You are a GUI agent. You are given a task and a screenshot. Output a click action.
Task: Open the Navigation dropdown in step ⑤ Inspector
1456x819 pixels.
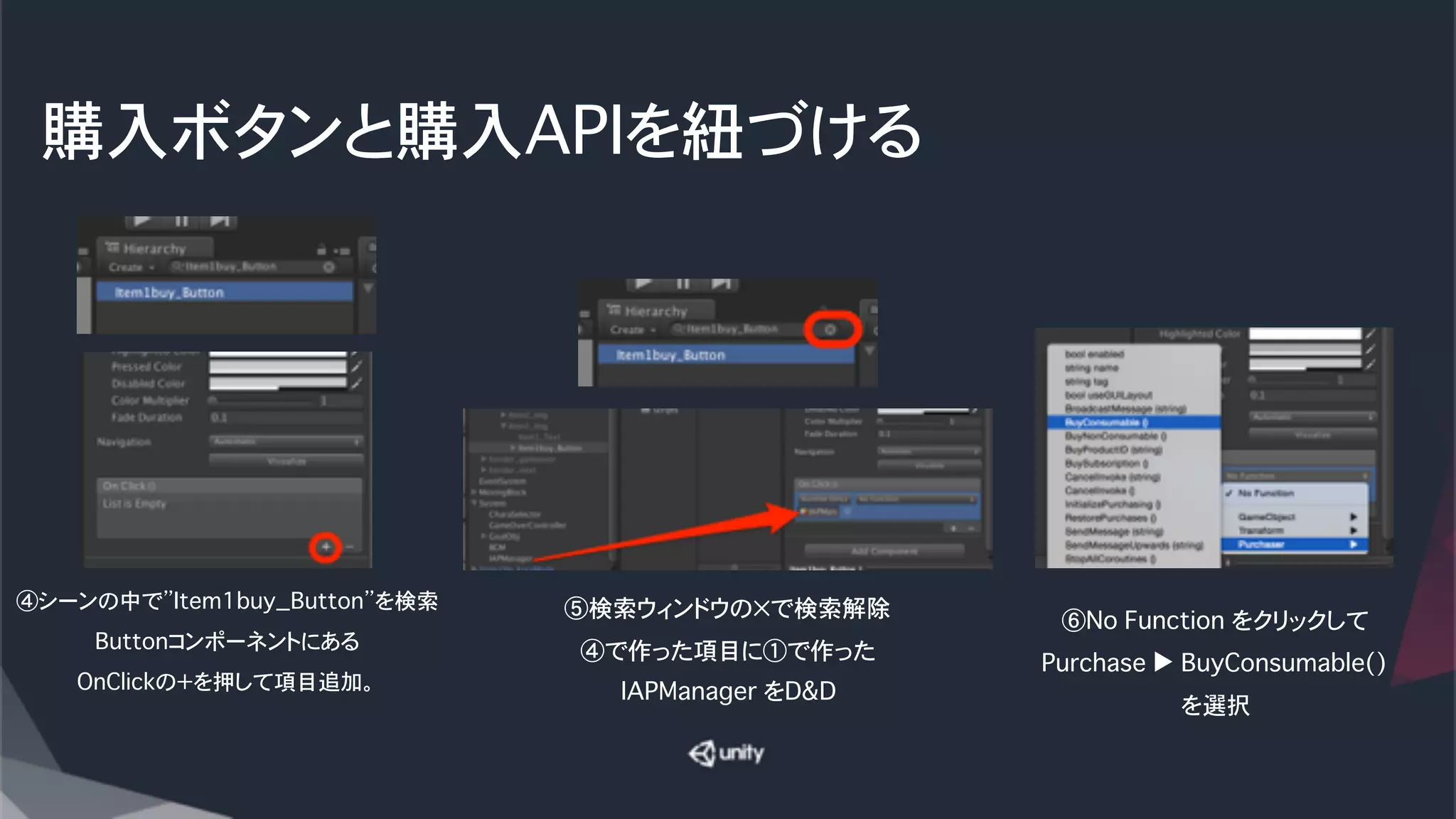coord(928,451)
